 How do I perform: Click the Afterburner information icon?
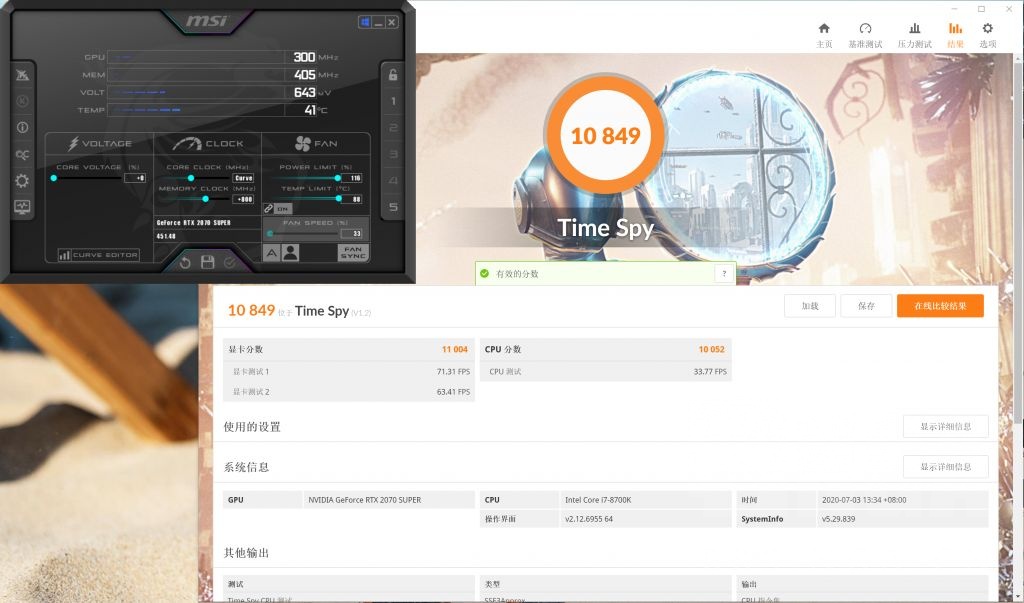[x=22, y=127]
